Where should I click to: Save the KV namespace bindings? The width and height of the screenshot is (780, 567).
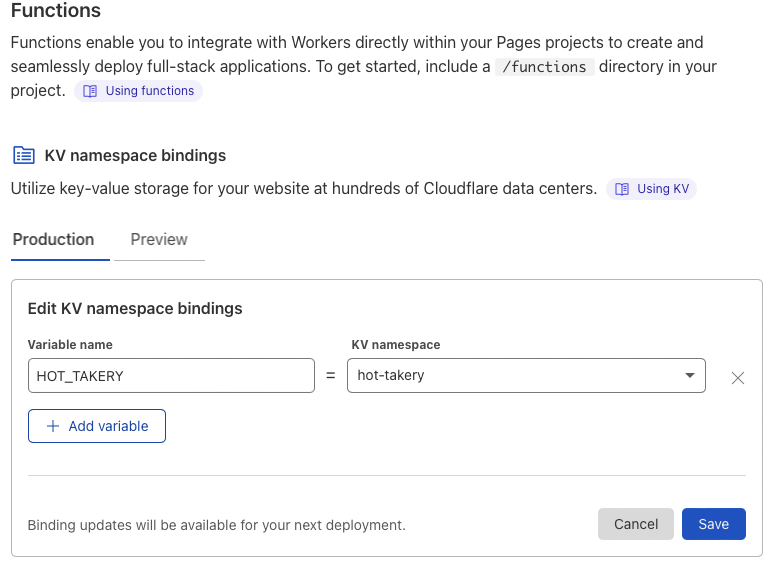click(x=713, y=524)
